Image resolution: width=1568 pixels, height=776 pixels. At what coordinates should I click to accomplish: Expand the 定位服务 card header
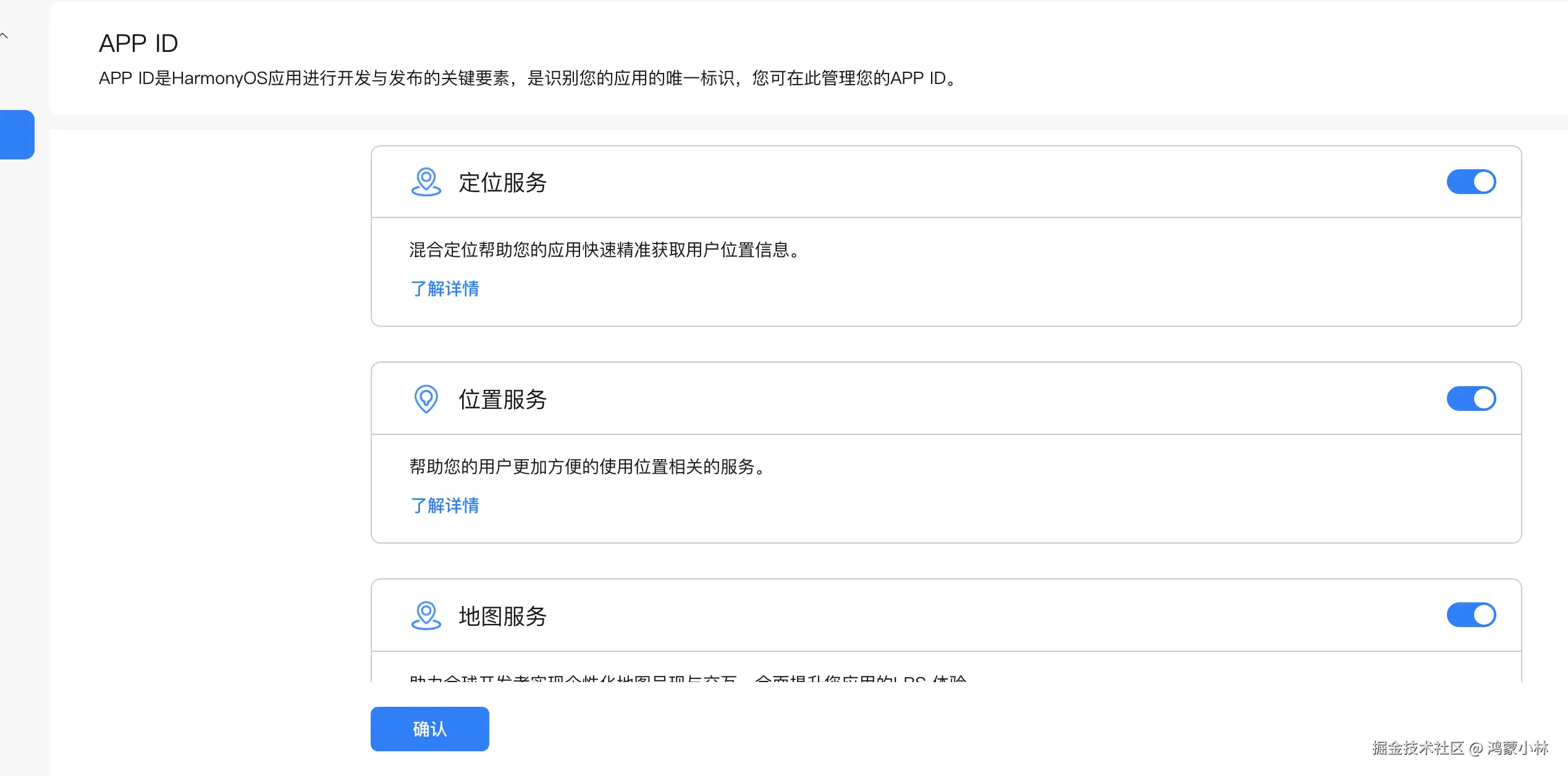coord(503,182)
